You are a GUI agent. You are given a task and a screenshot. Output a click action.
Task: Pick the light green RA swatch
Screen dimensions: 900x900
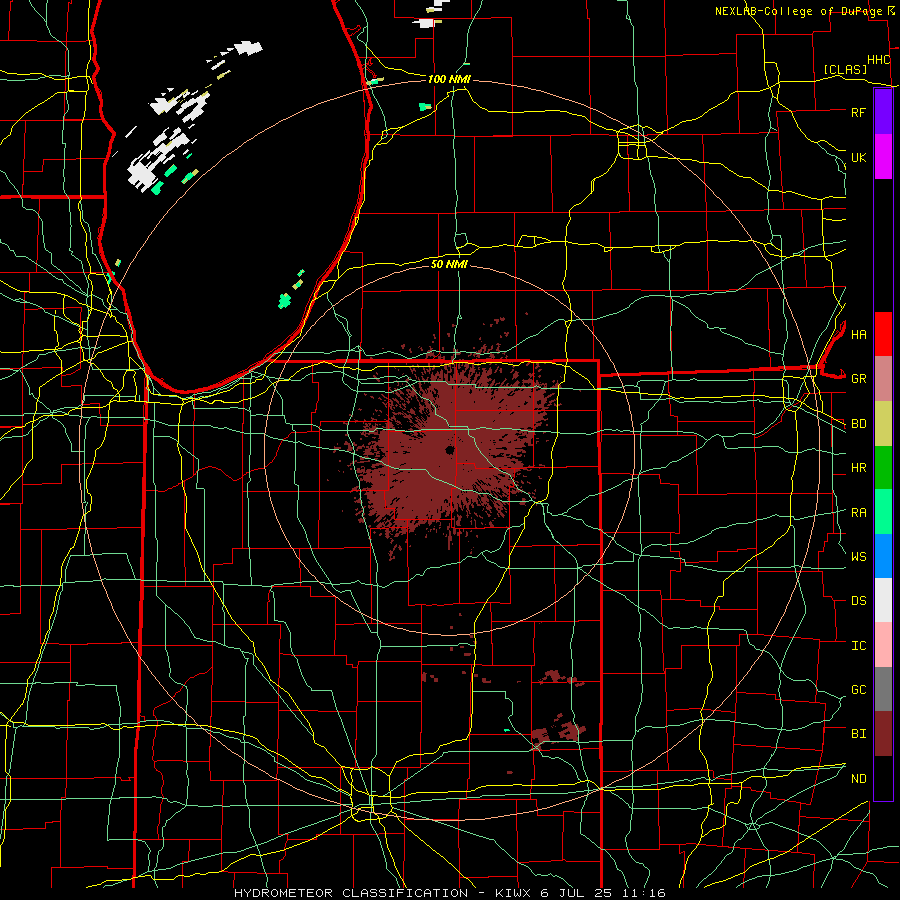click(x=883, y=512)
